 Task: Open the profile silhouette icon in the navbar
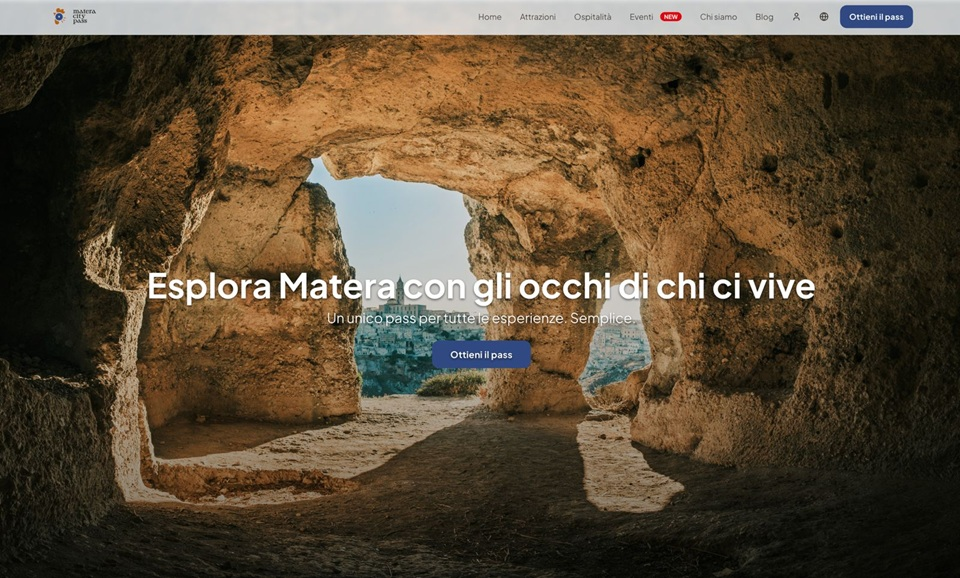coord(795,16)
